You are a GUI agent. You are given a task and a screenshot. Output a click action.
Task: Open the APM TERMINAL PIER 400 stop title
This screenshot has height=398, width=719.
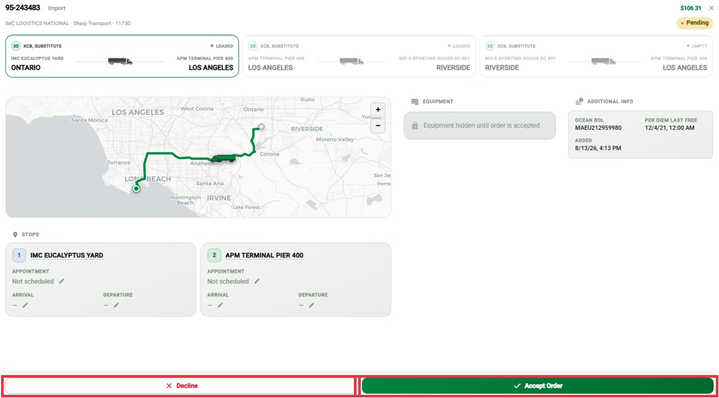click(264, 255)
